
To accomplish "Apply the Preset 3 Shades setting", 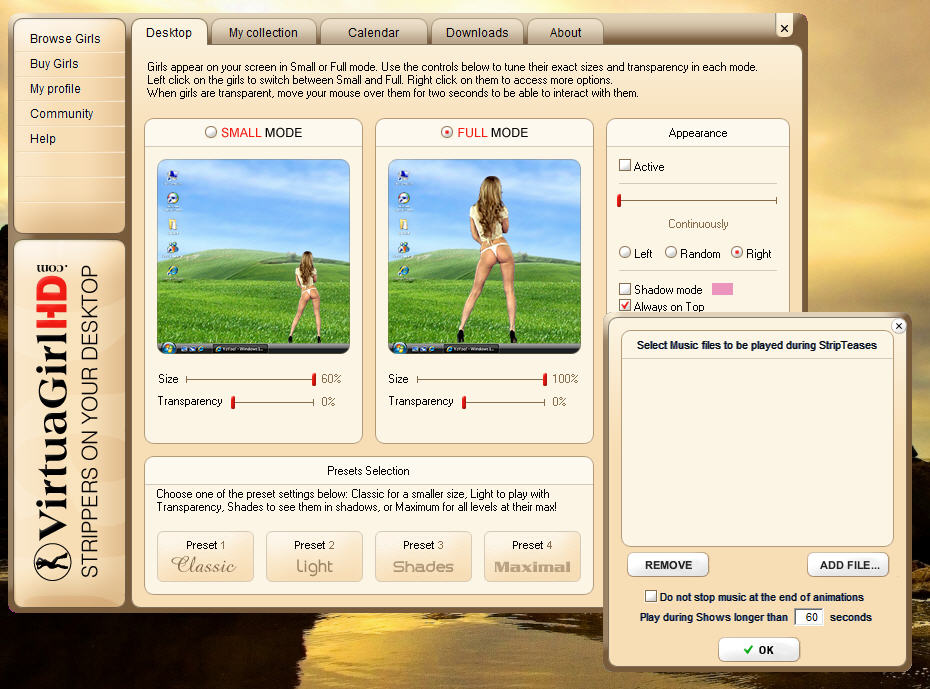I will tap(423, 557).
